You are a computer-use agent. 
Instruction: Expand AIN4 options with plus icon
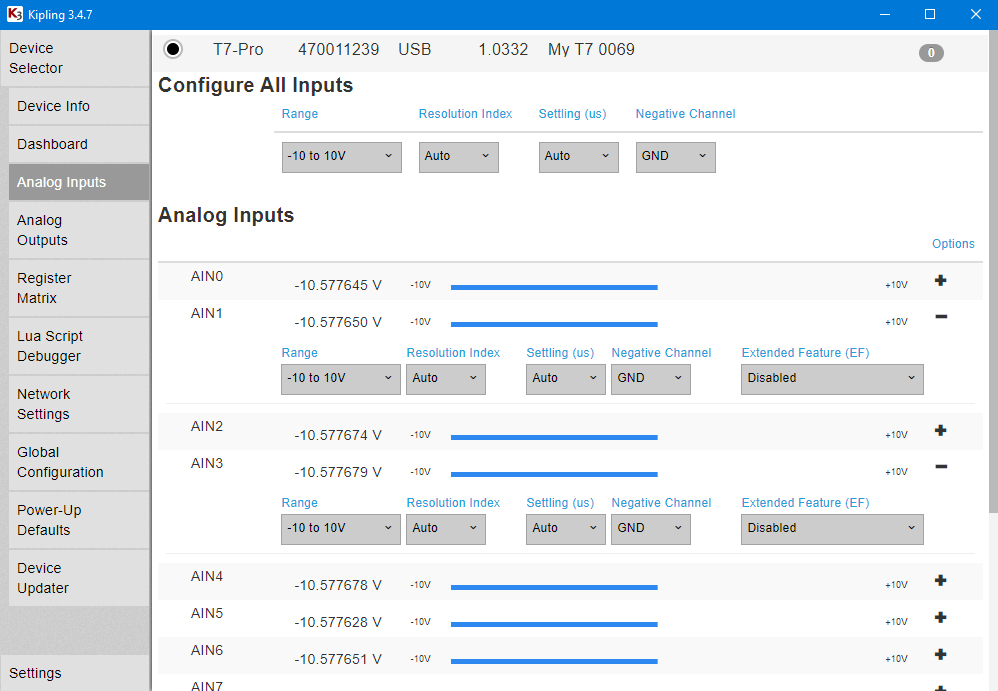click(940, 581)
